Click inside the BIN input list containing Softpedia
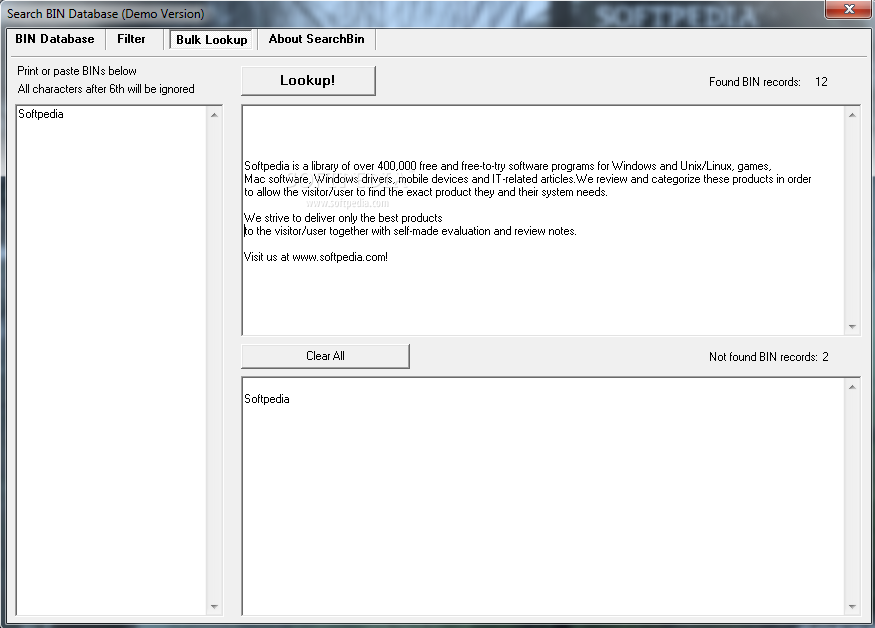This screenshot has width=875, height=628. [112, 360]
